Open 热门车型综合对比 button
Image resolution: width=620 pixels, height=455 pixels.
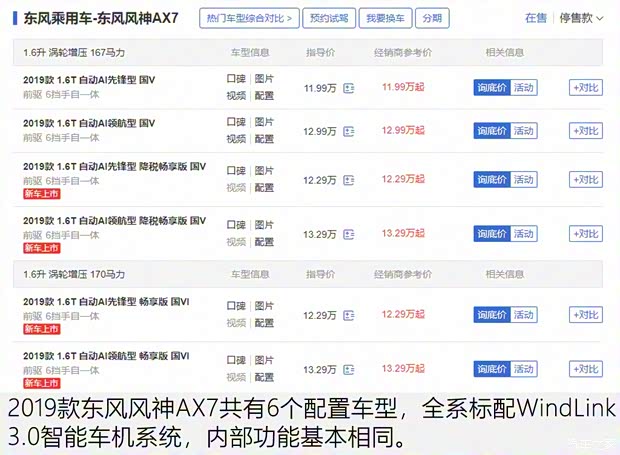249,18
